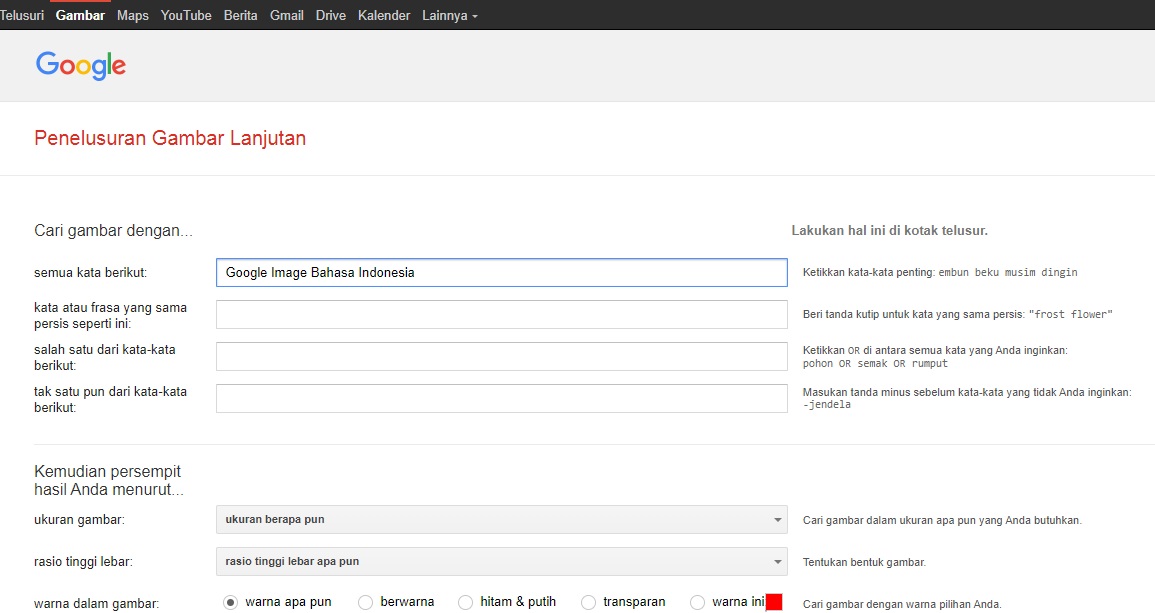
Task: Go to Maps in the top bar
Action: pyautogui.click(x=133, y=15)
